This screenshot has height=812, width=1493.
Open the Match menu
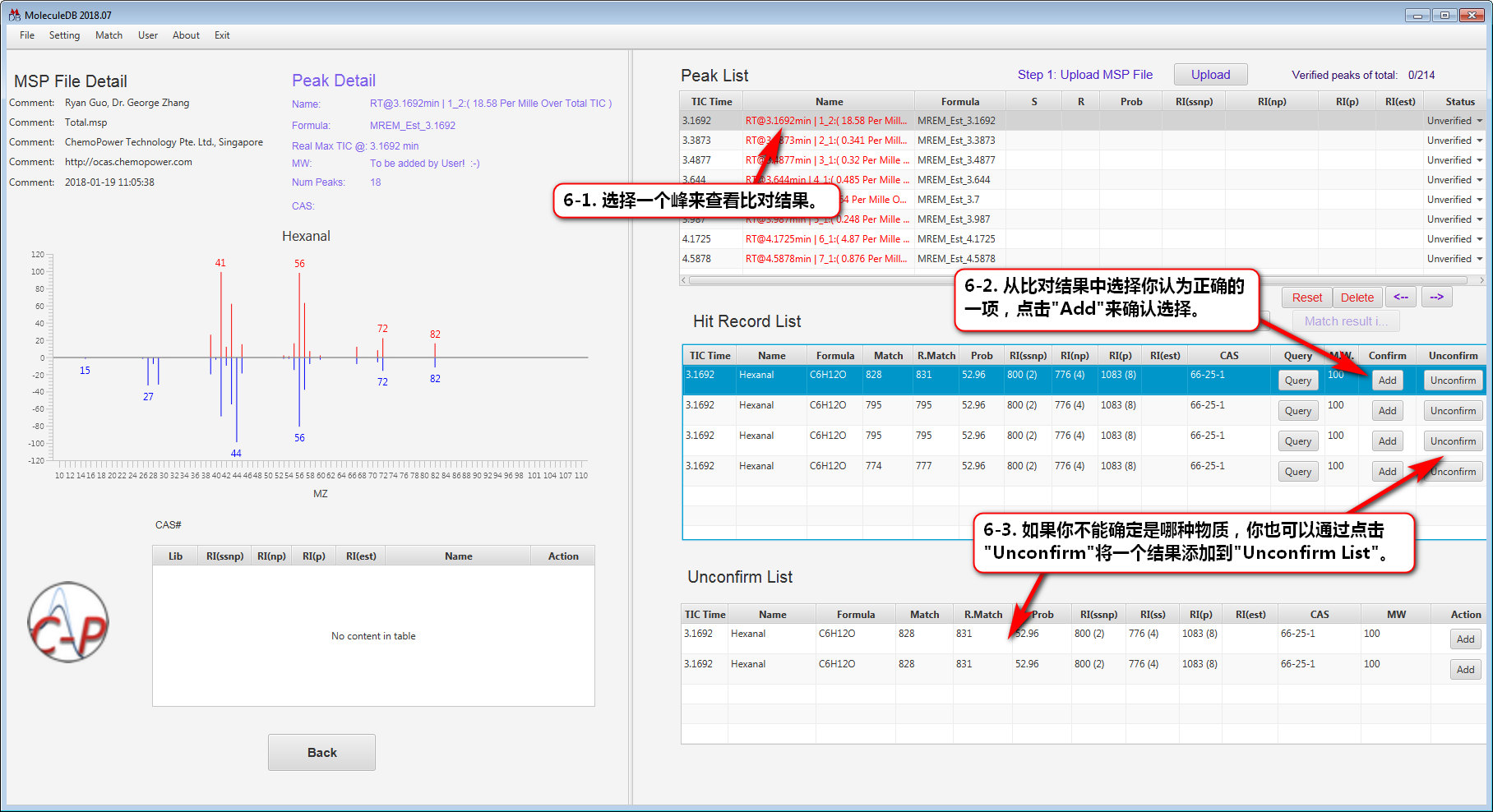pyautogui.click(x=109, y=35)
